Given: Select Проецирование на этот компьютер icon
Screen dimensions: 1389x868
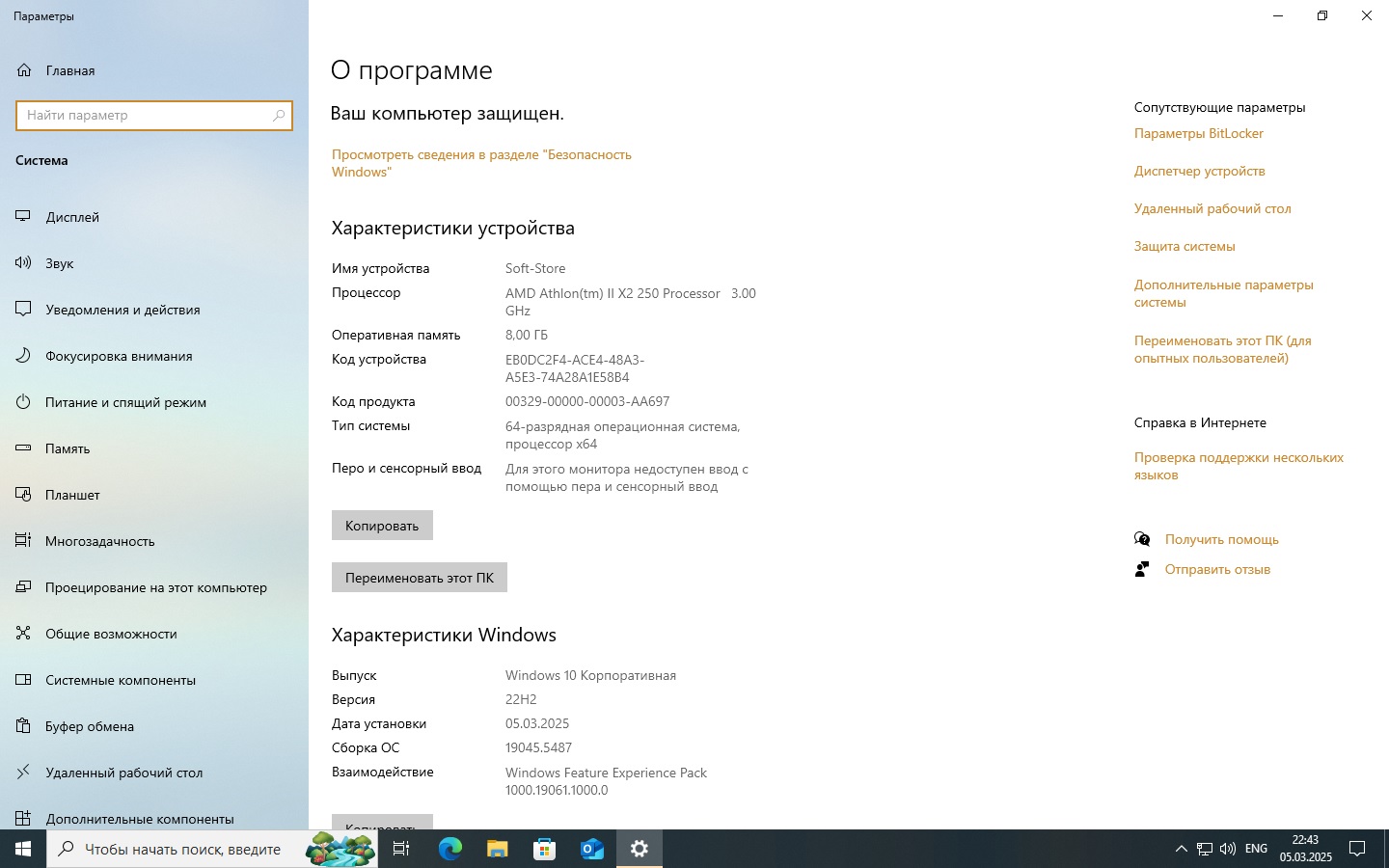Looking at the screenshot, I should (24, 587).
